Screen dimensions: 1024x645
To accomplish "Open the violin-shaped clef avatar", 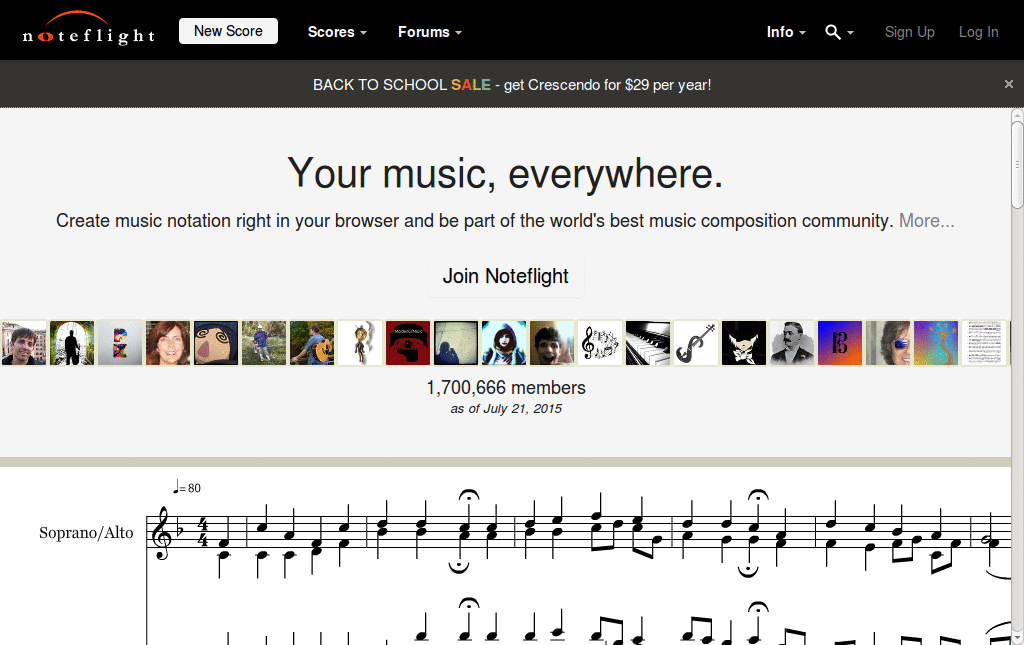I will [696, 343].
